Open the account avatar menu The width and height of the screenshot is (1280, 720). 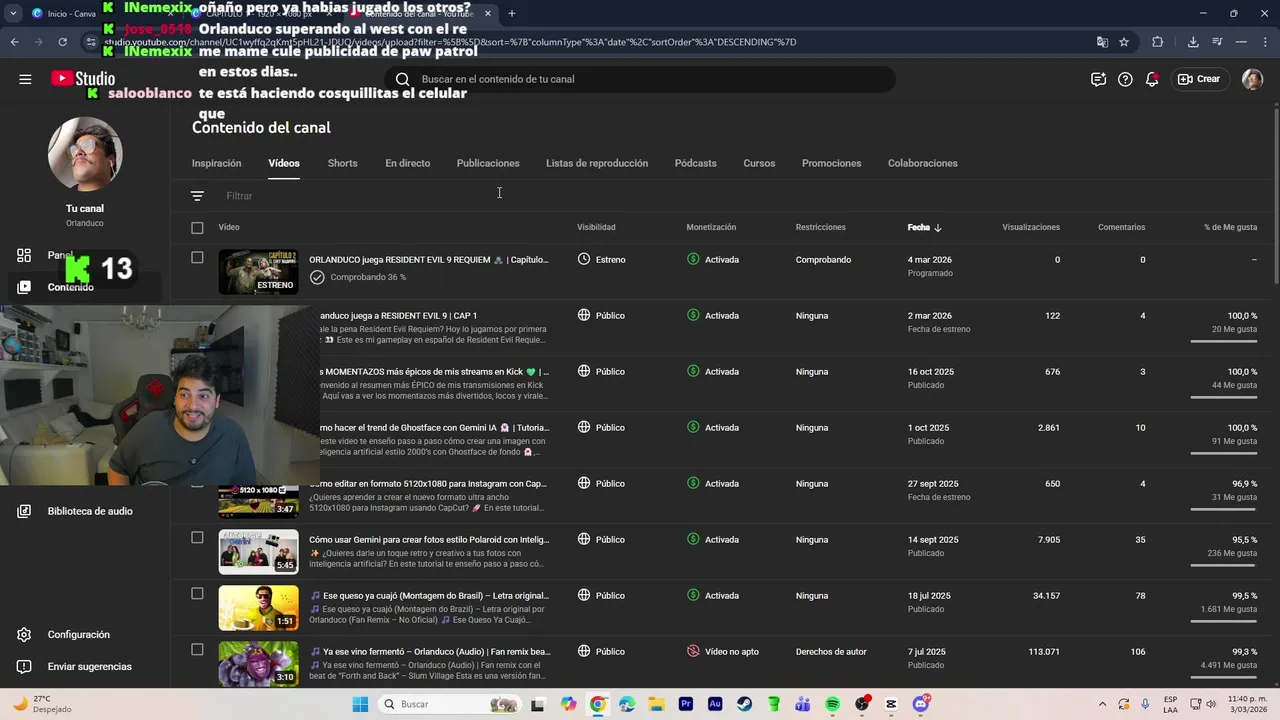coord(1252,79)
